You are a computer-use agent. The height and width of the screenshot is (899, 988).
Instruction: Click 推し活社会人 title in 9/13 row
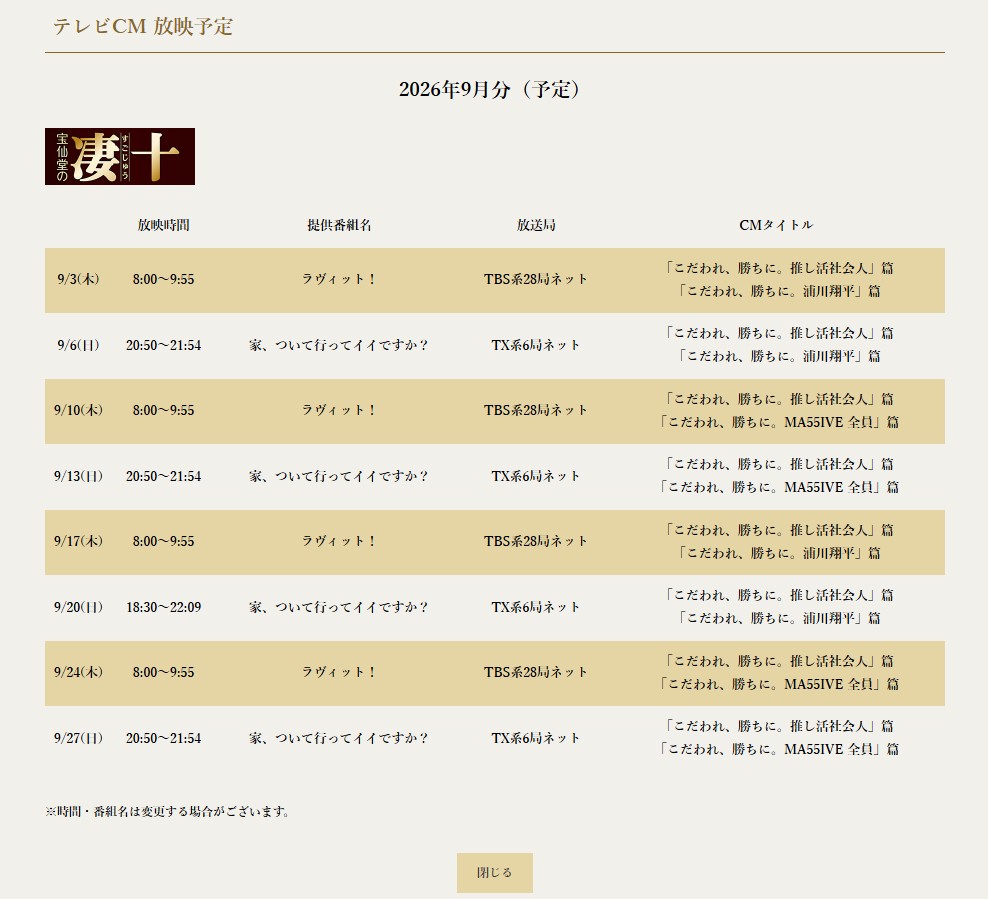tap(779, 464)
